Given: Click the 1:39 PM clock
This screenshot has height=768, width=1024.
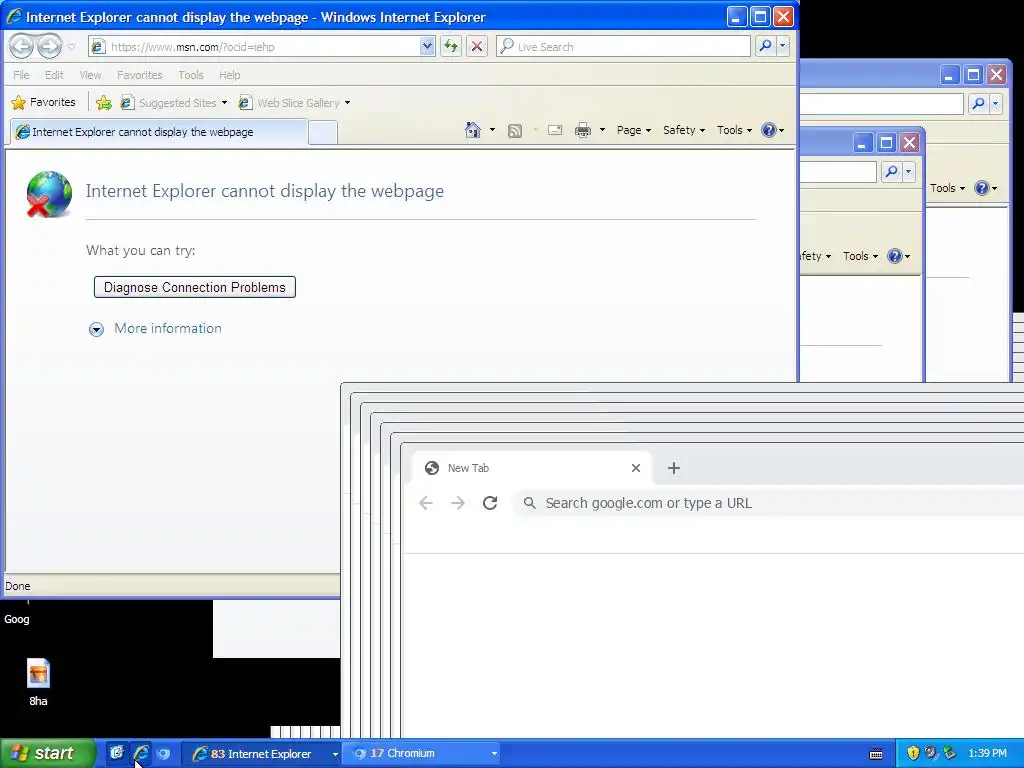Looking at the screenshot, I should coord(987,754).
